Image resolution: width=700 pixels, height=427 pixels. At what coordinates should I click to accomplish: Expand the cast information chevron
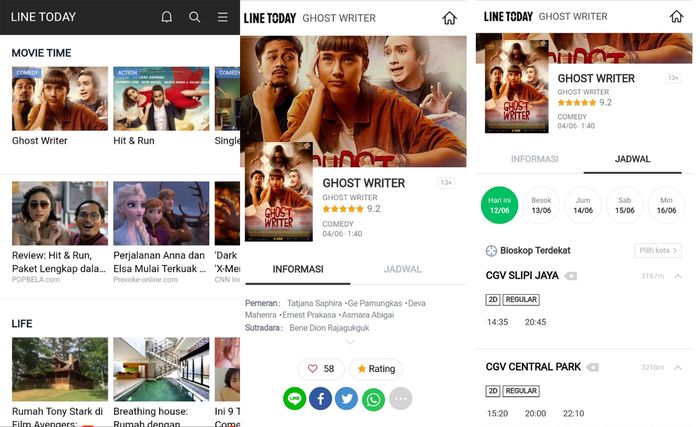tap(350, 342)
